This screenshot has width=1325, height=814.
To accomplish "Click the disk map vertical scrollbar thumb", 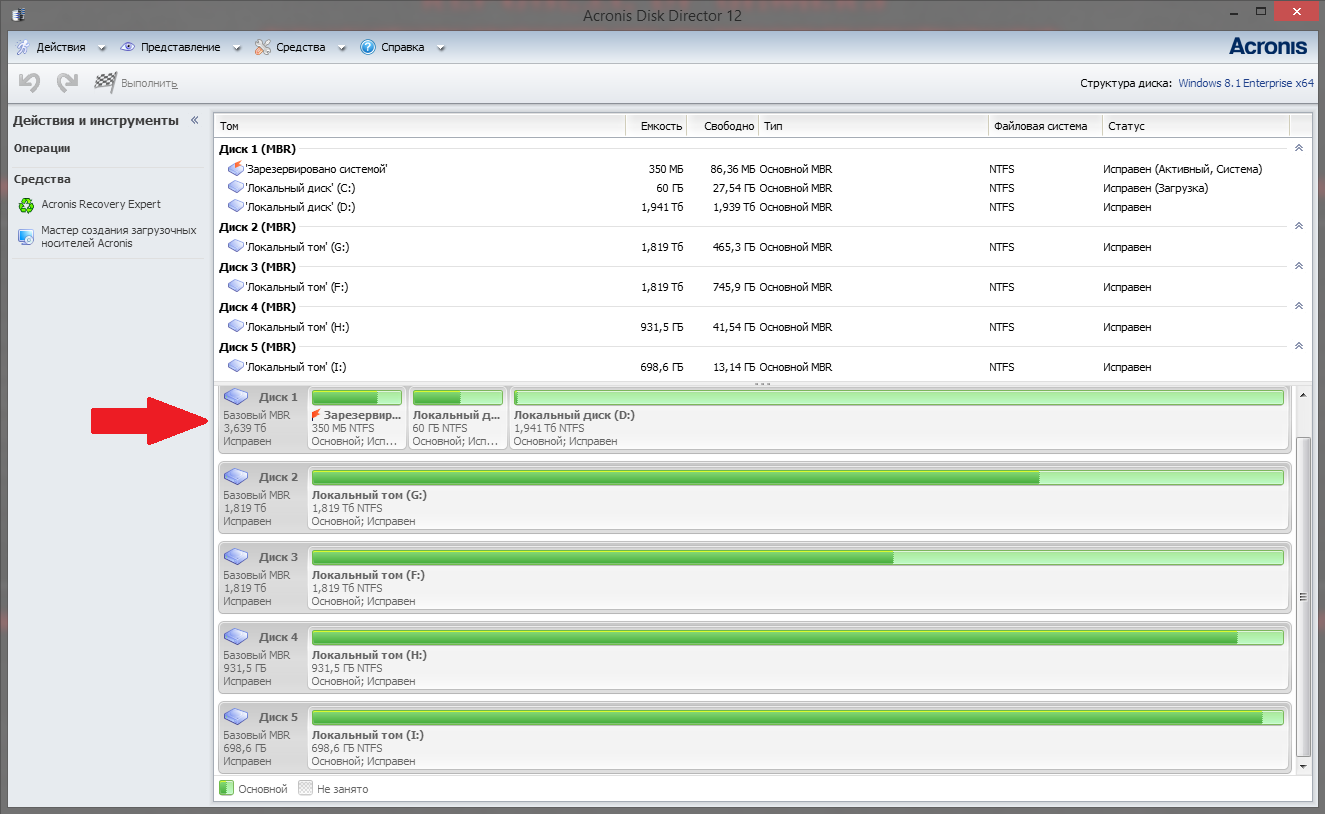I will pyautogui.click(x=1302, y=597).
